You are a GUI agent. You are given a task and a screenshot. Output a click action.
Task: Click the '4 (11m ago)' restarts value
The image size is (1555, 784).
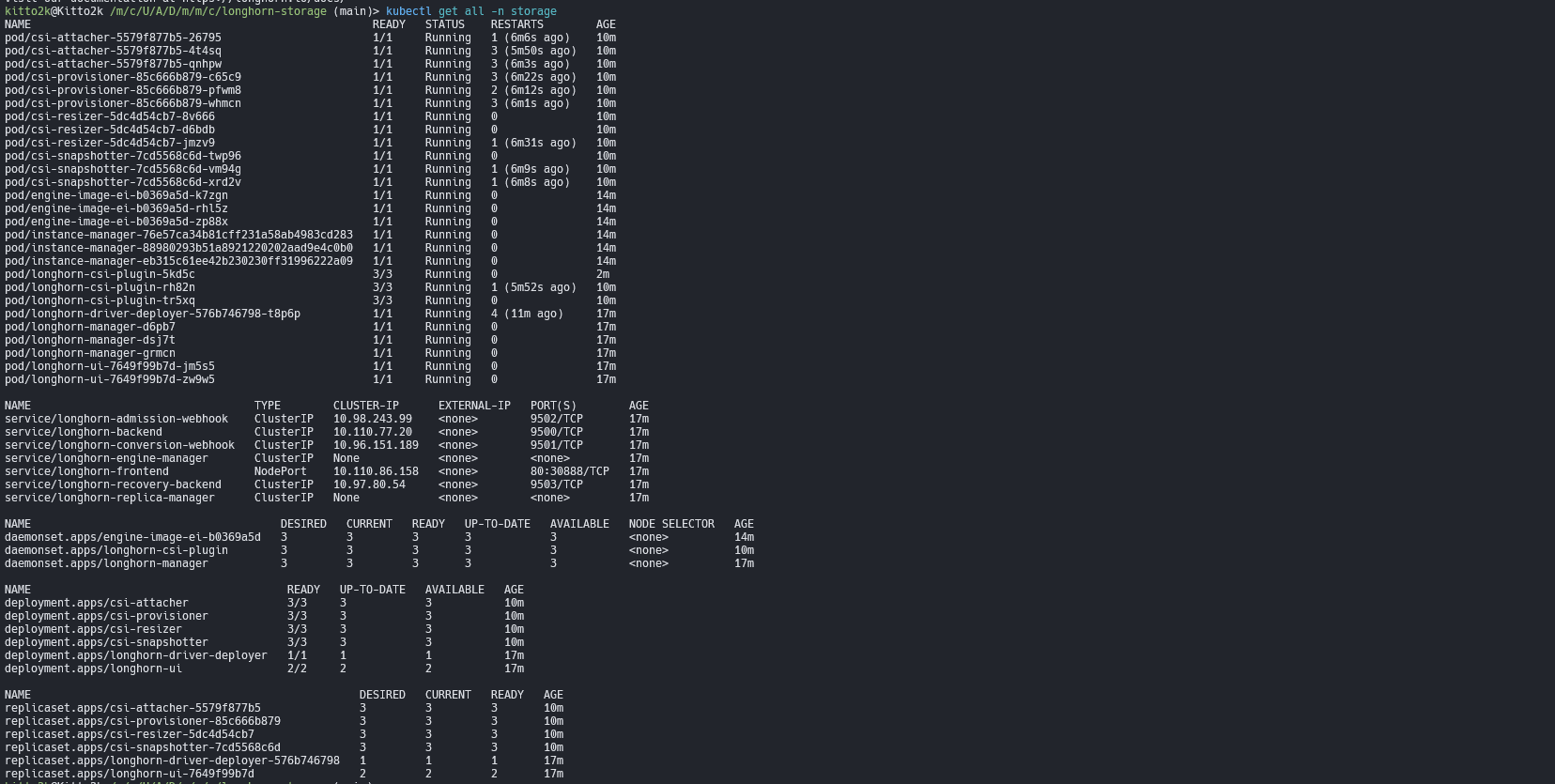527,314
